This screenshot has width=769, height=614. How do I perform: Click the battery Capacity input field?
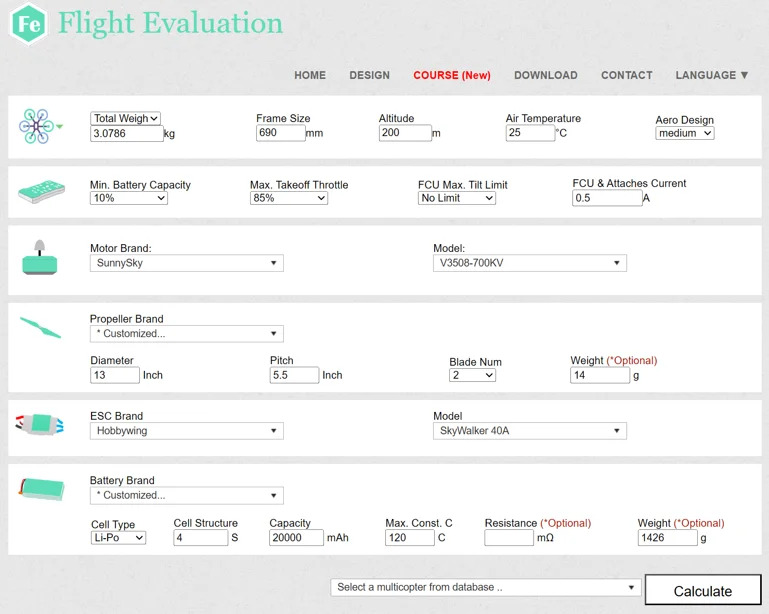(x=296, y=538)
